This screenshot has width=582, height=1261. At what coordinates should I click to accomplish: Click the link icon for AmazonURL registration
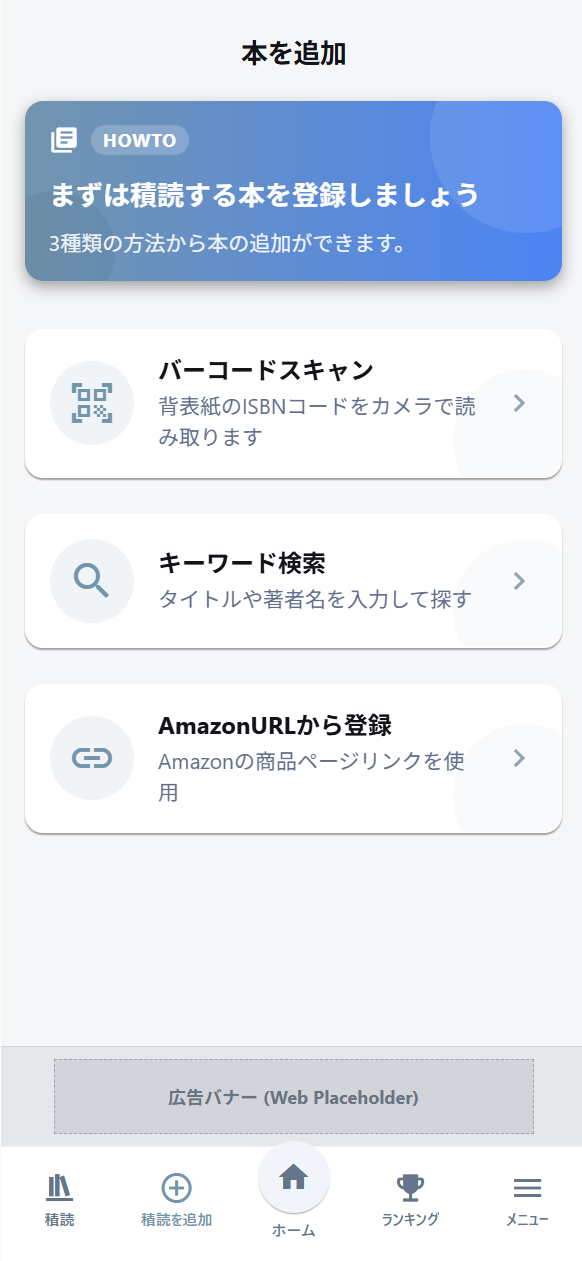[92, 758]
